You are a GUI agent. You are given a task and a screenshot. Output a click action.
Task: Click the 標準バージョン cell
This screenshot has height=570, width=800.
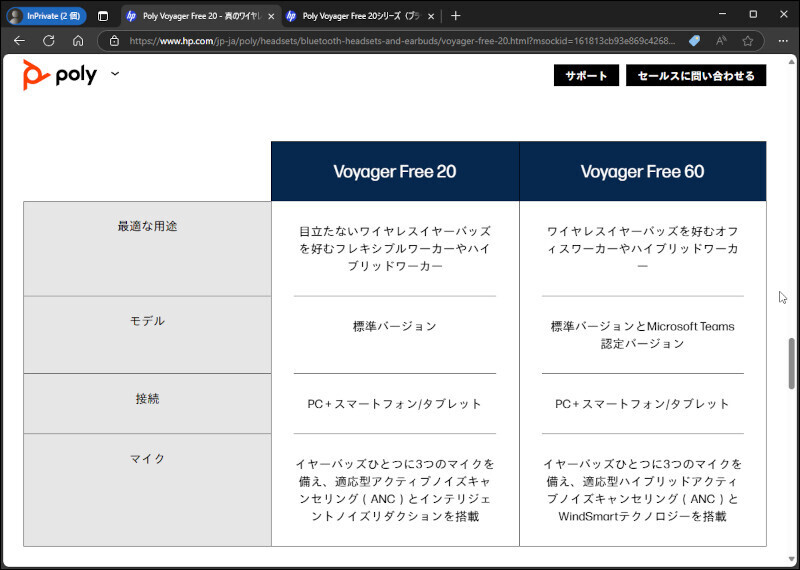pyautogui.click(x=395, y=326)
